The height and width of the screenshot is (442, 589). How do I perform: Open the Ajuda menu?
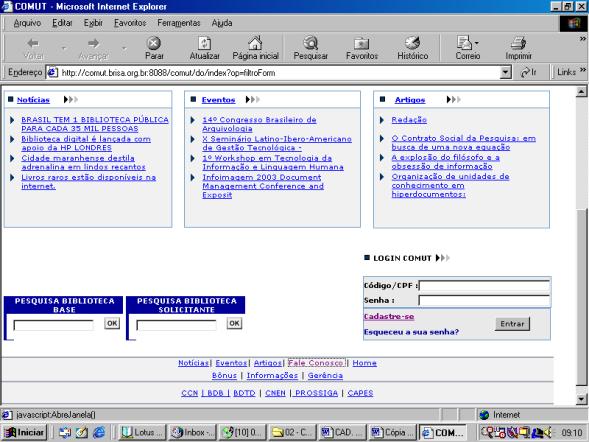pos(222,23)
